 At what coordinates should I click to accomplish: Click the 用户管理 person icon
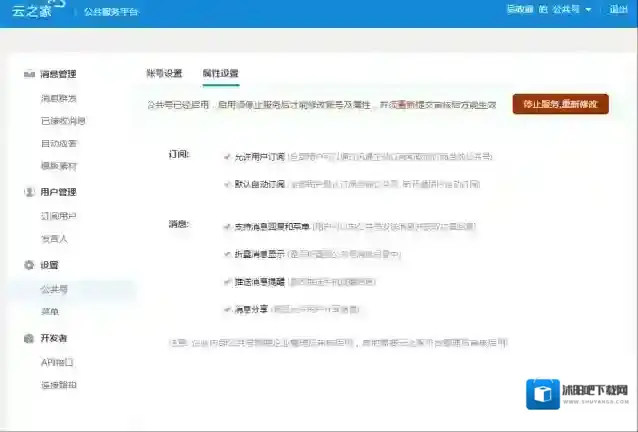point(29,192)
